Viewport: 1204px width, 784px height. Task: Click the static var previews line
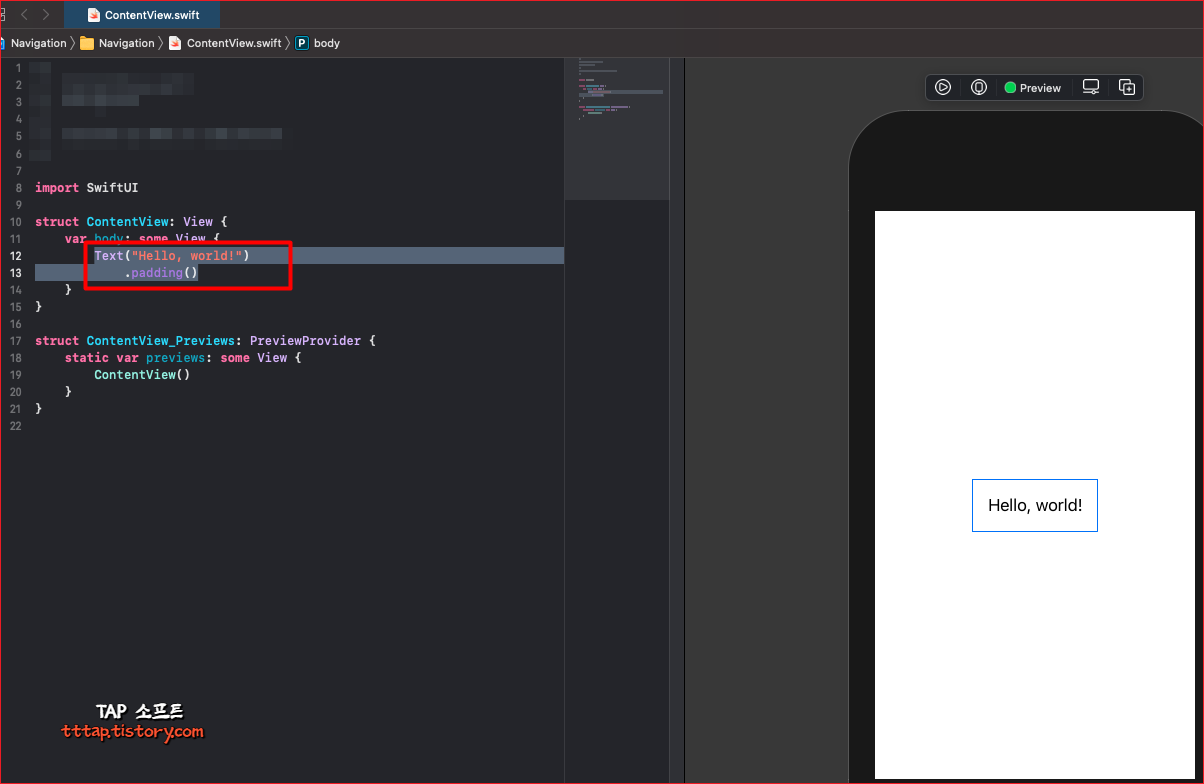pyautogui.click(x=182, y=358)
